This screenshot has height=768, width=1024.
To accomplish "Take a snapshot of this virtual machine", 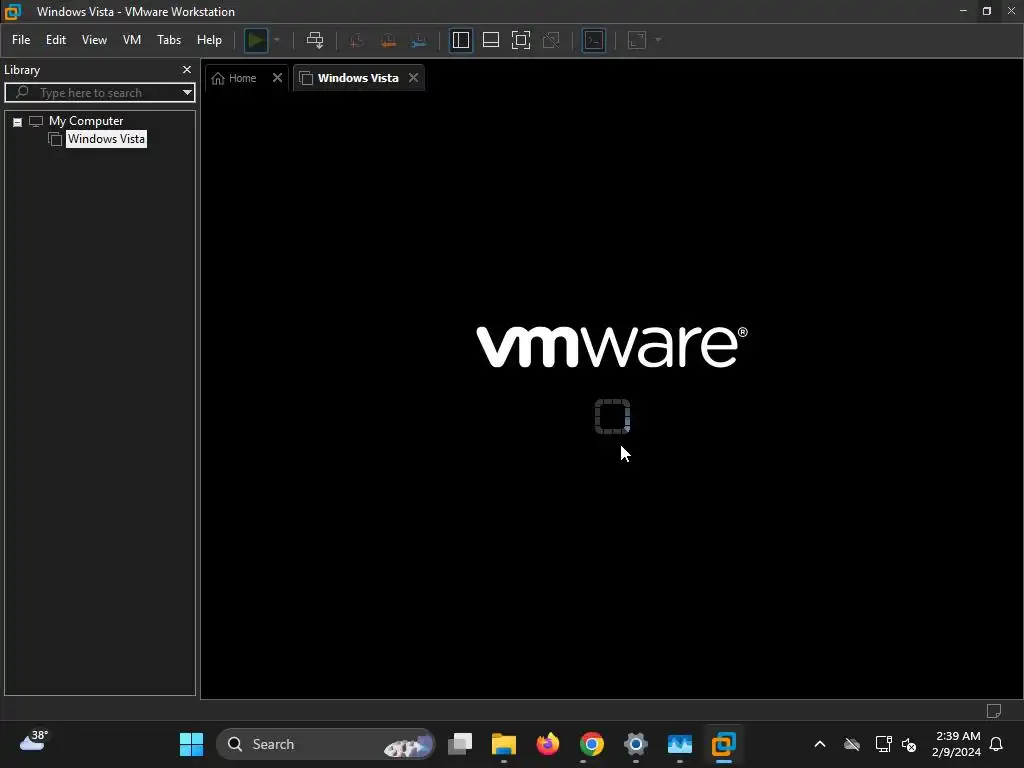I will 357,40.
